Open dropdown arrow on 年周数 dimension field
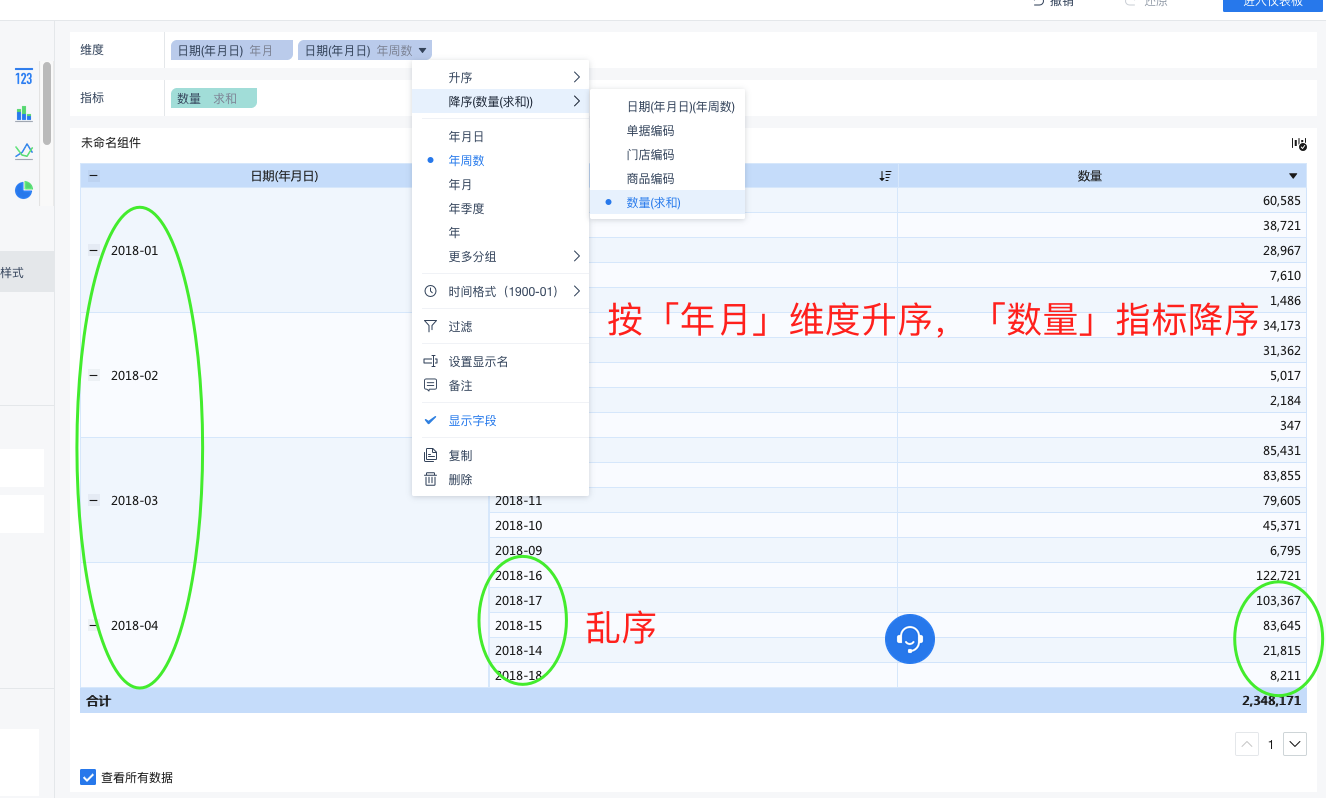This screenshot has height=798, width=1326. click(423, 50)
